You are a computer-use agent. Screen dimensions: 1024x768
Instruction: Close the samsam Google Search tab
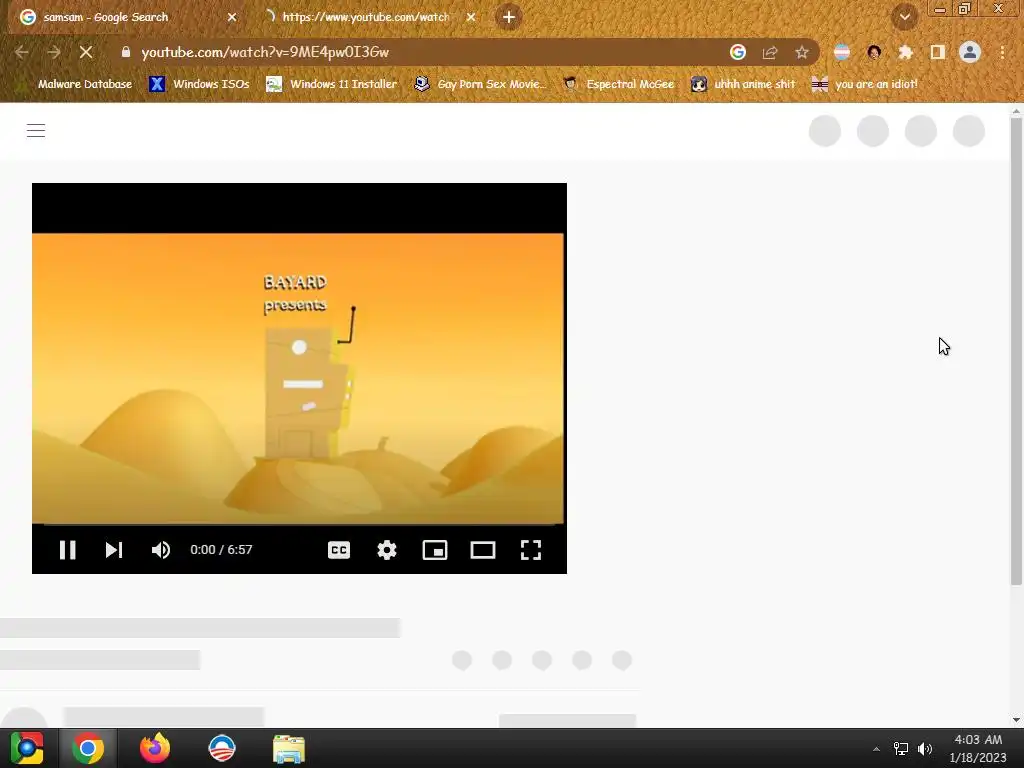click(232, 17)
